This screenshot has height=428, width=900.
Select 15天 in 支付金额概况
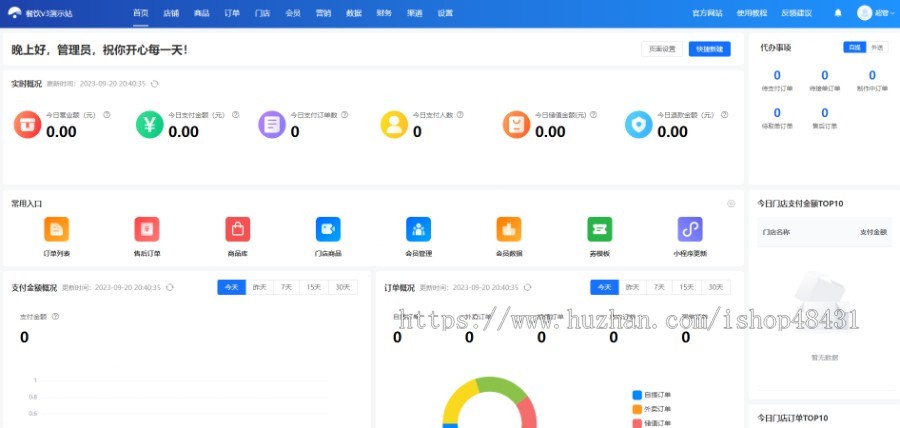point(314,287)
